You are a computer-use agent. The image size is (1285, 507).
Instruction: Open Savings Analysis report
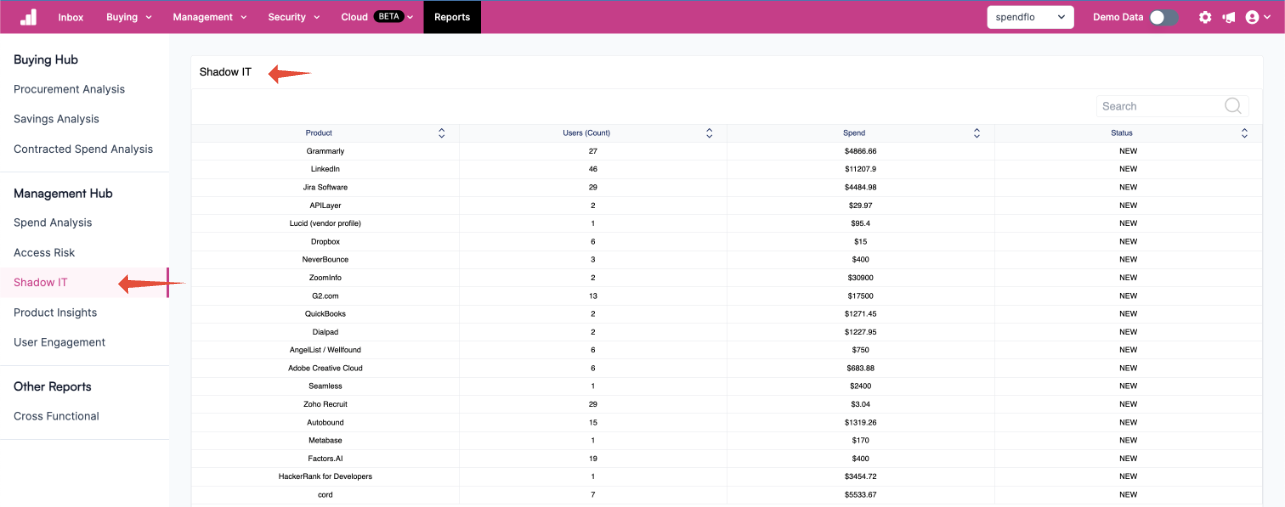[x=56, y=119]
